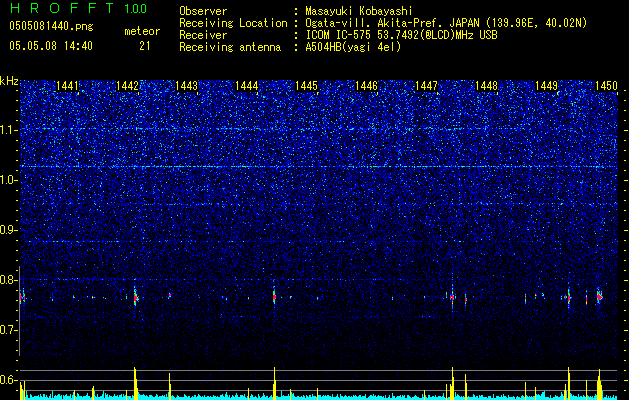Viewport: 629px width, 400px height.
Task: Click the 'Receiver' field label
Action: (x=203, y=35)
